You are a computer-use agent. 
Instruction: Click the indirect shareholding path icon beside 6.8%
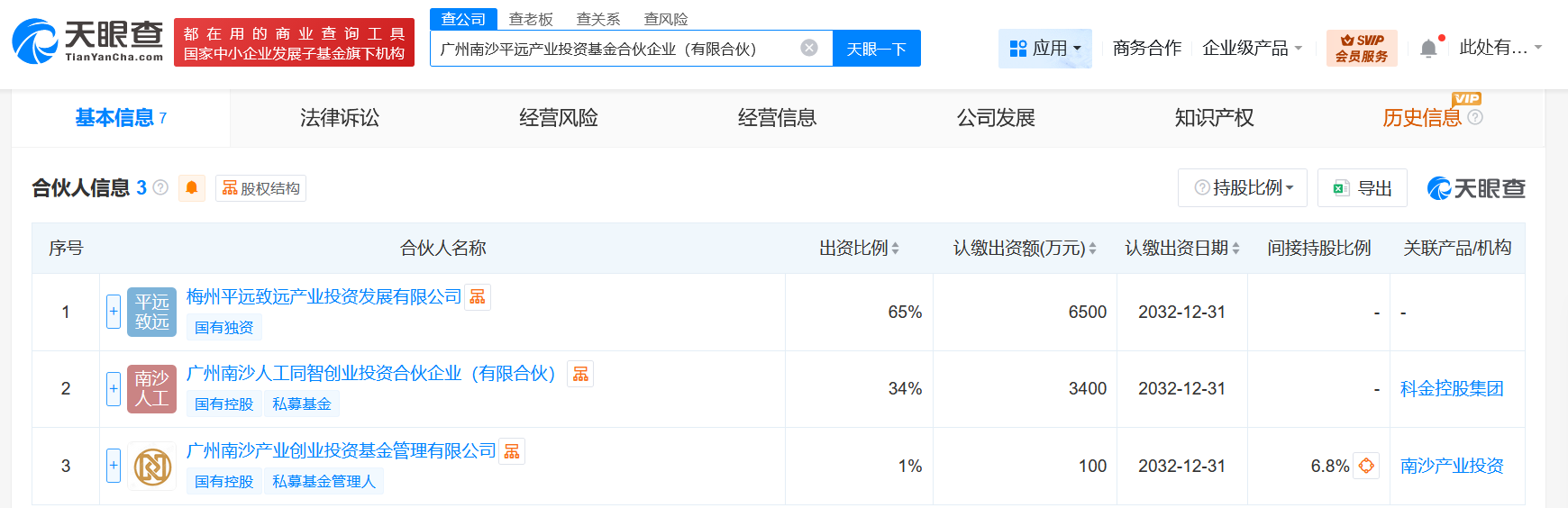click(1366, 466)
